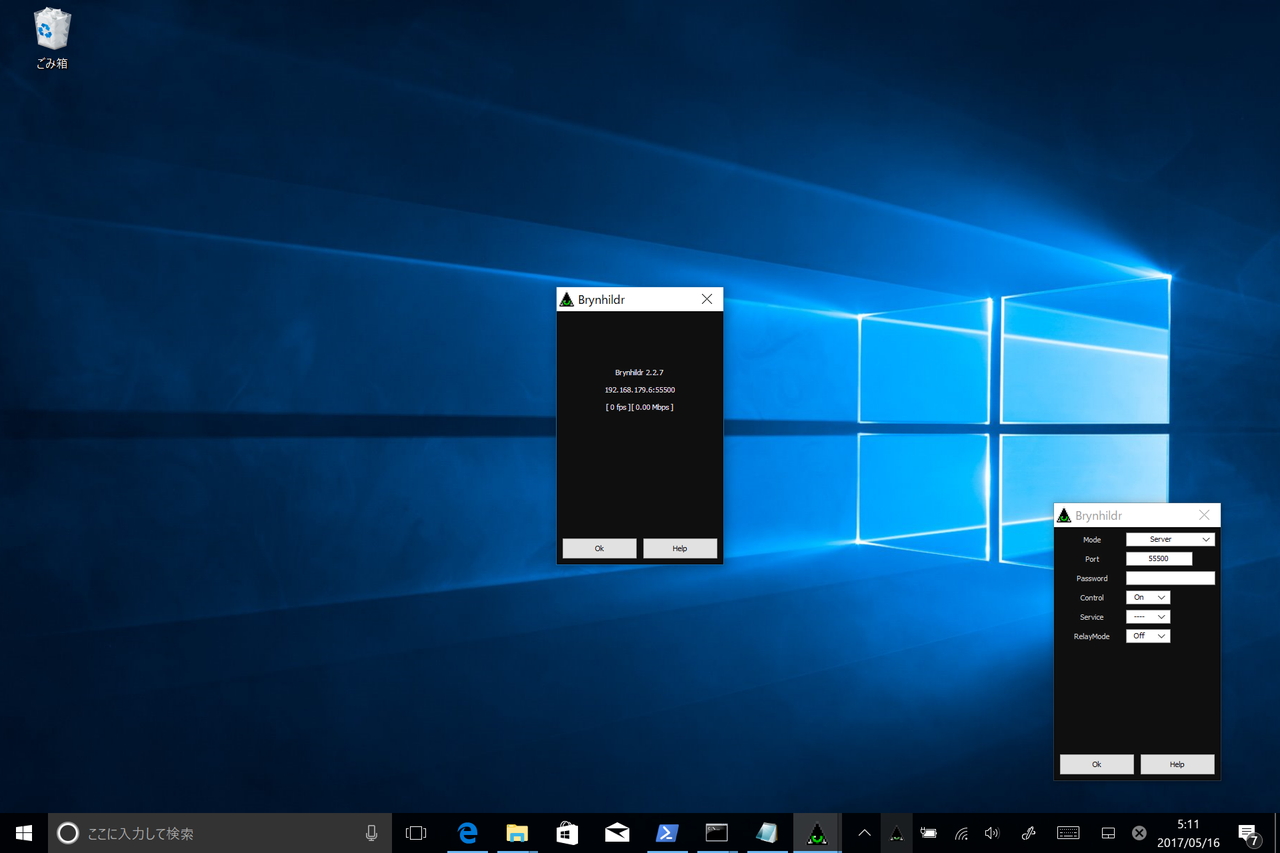Click the volume speaker tray icon
Image resolution: width=1280 pixels, height=853 pixels.
pos(991,833)
